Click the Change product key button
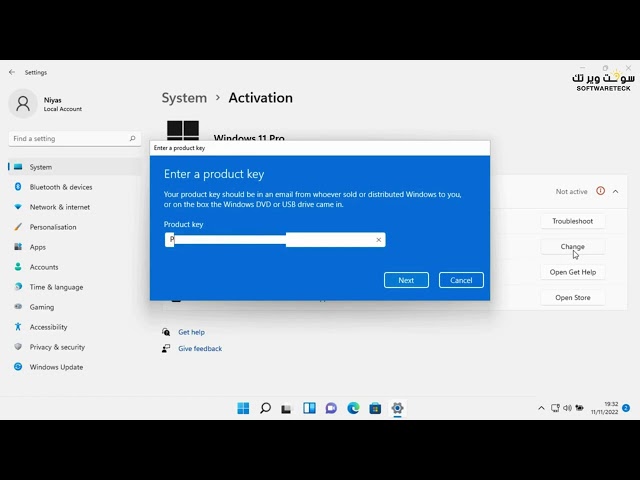The image size is (640, 480). [573, 247]
